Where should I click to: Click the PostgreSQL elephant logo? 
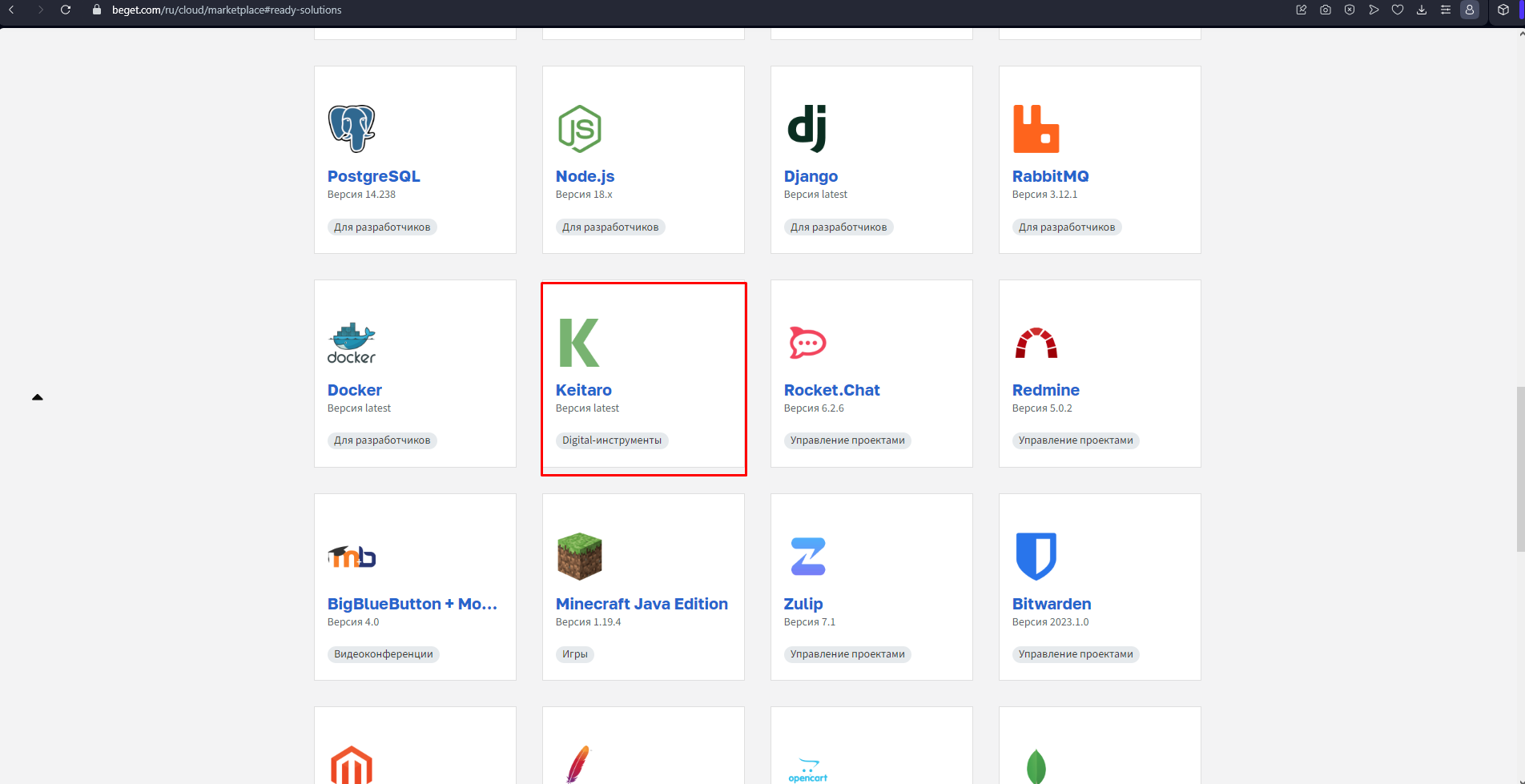click(x=352, y=128)
